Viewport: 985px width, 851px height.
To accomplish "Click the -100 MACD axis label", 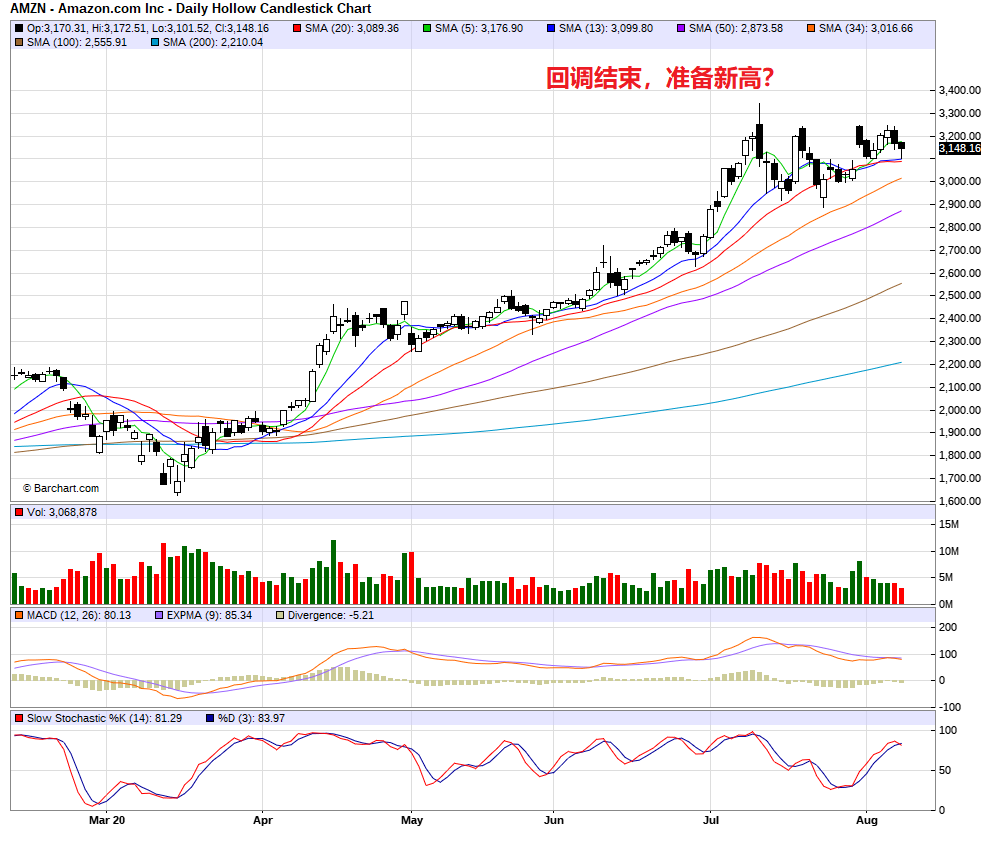I will coord(949,707).
